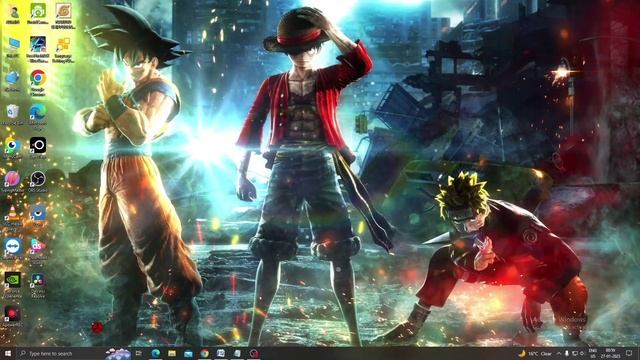Image resolution: width=640 pixels, height=360 pixels.
Task: Click the microphone icon in the system tray
Action: coord(567,353)
